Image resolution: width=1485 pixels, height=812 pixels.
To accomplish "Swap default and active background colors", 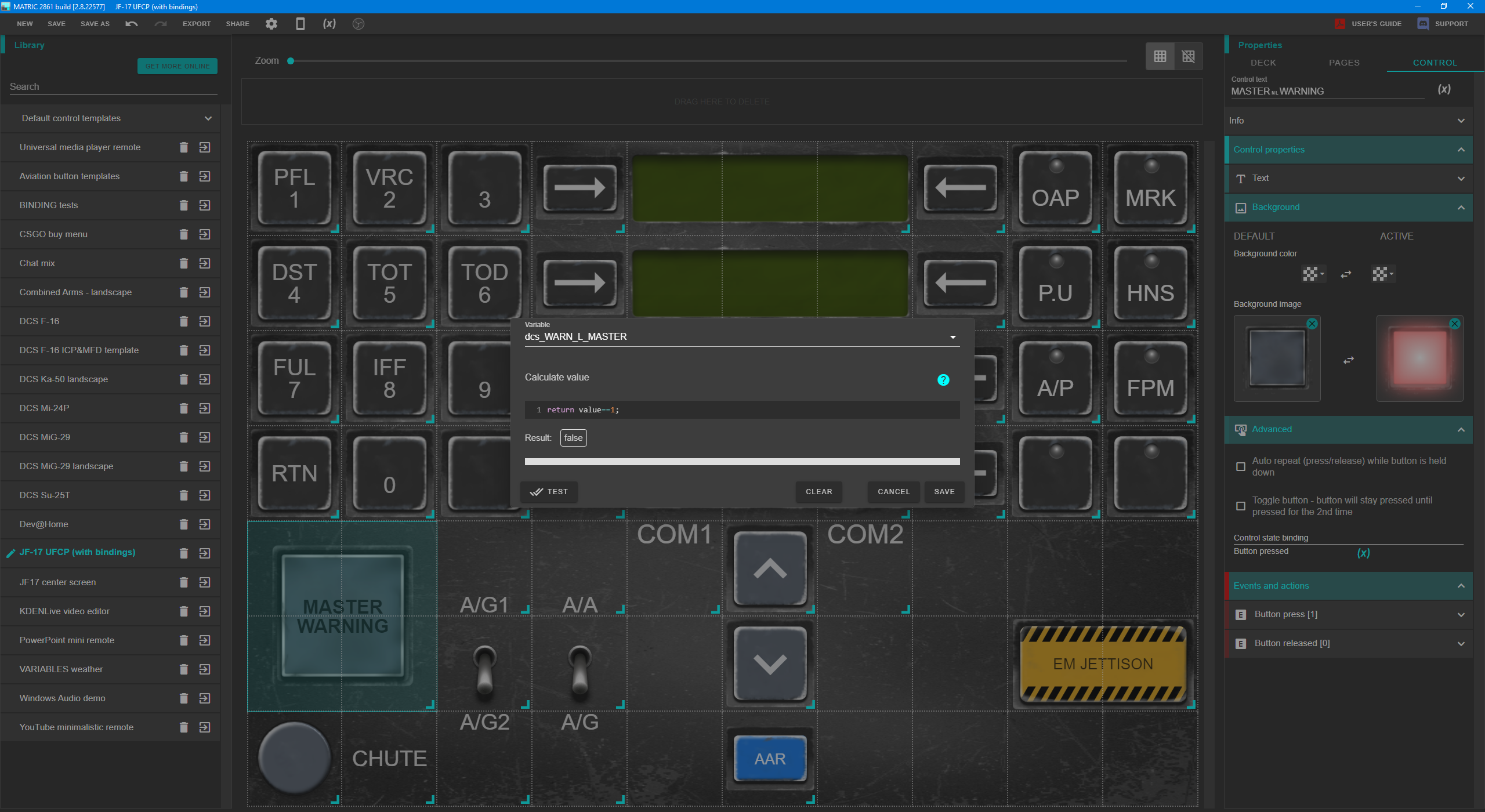I will [x=1346, y=274].
